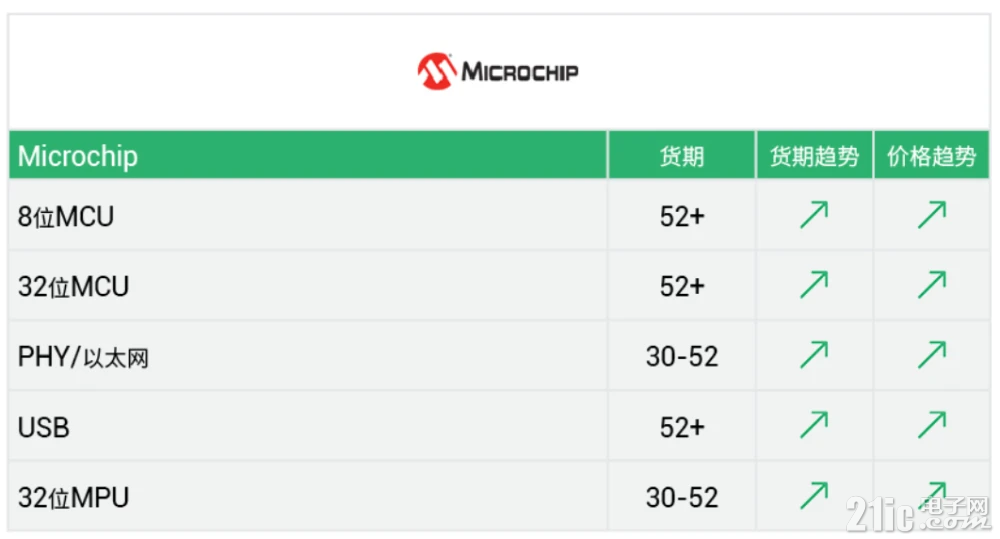Image resolution: width=1000 pixels, height=539 pixels.
Task: Select the PHY/以太网 row label
Action: click(83, 357)
